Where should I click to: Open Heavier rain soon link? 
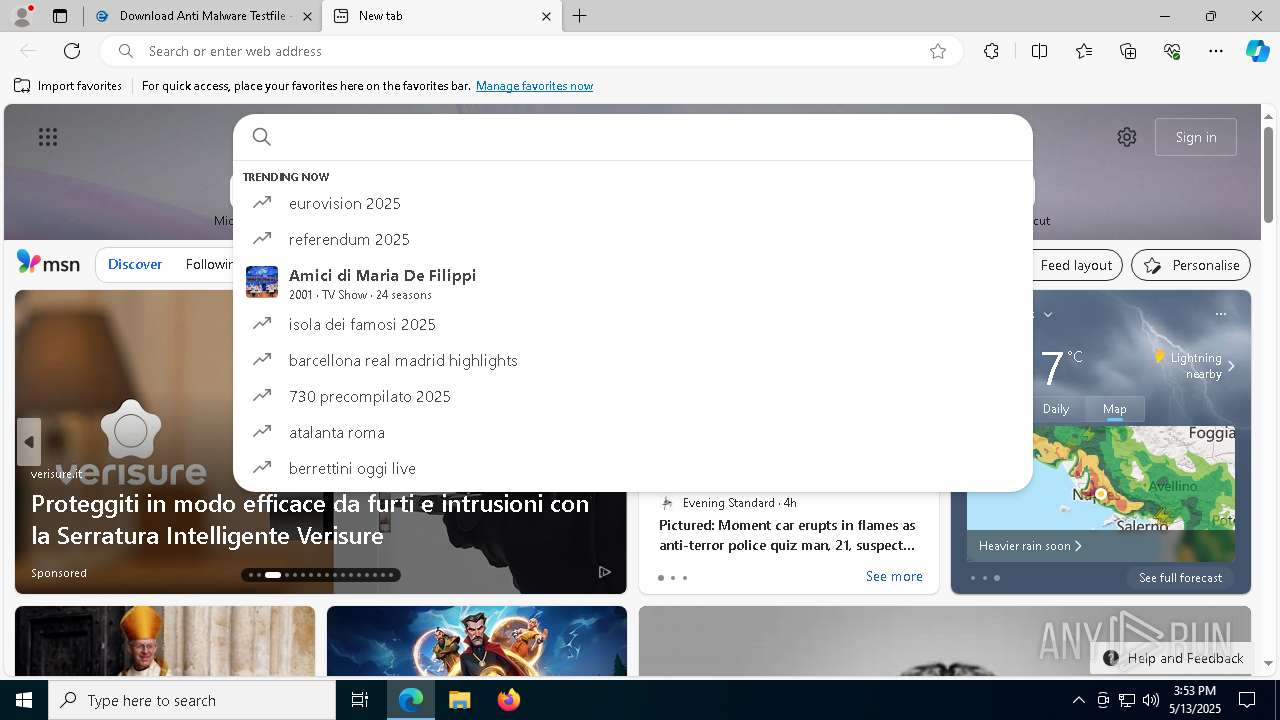tap(1030, 546)
